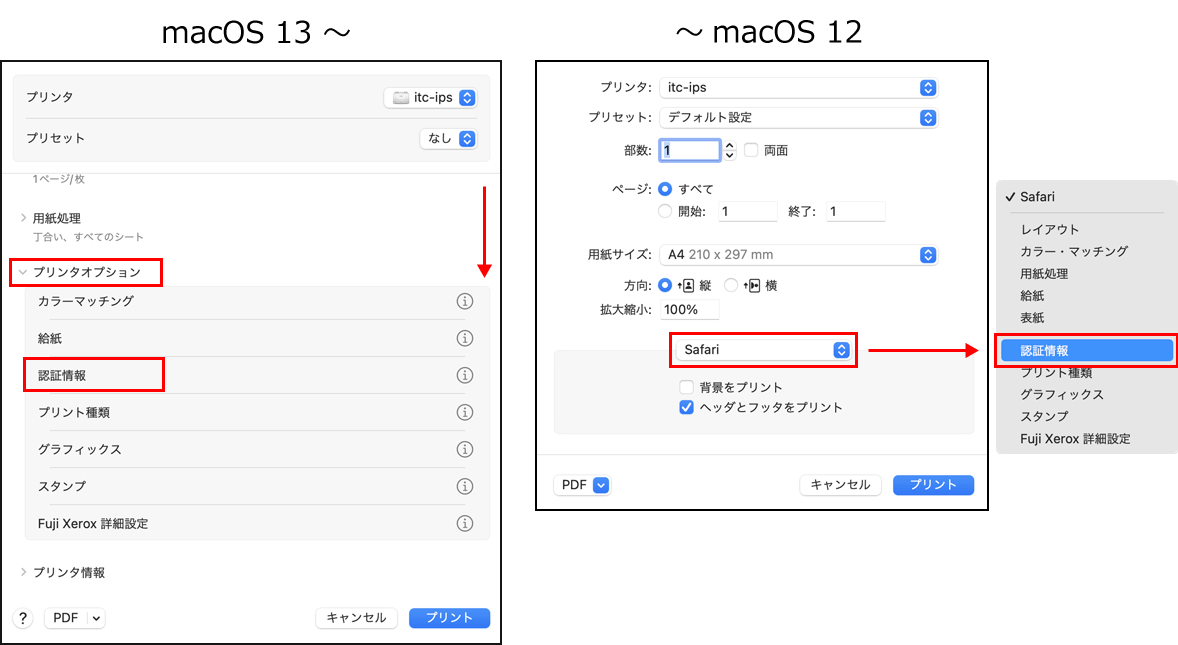Viewport: 1178px width, 645px height.
Task: Uncheck ヘッダとフッタをプリント checkbox
Action: (686, 407)
